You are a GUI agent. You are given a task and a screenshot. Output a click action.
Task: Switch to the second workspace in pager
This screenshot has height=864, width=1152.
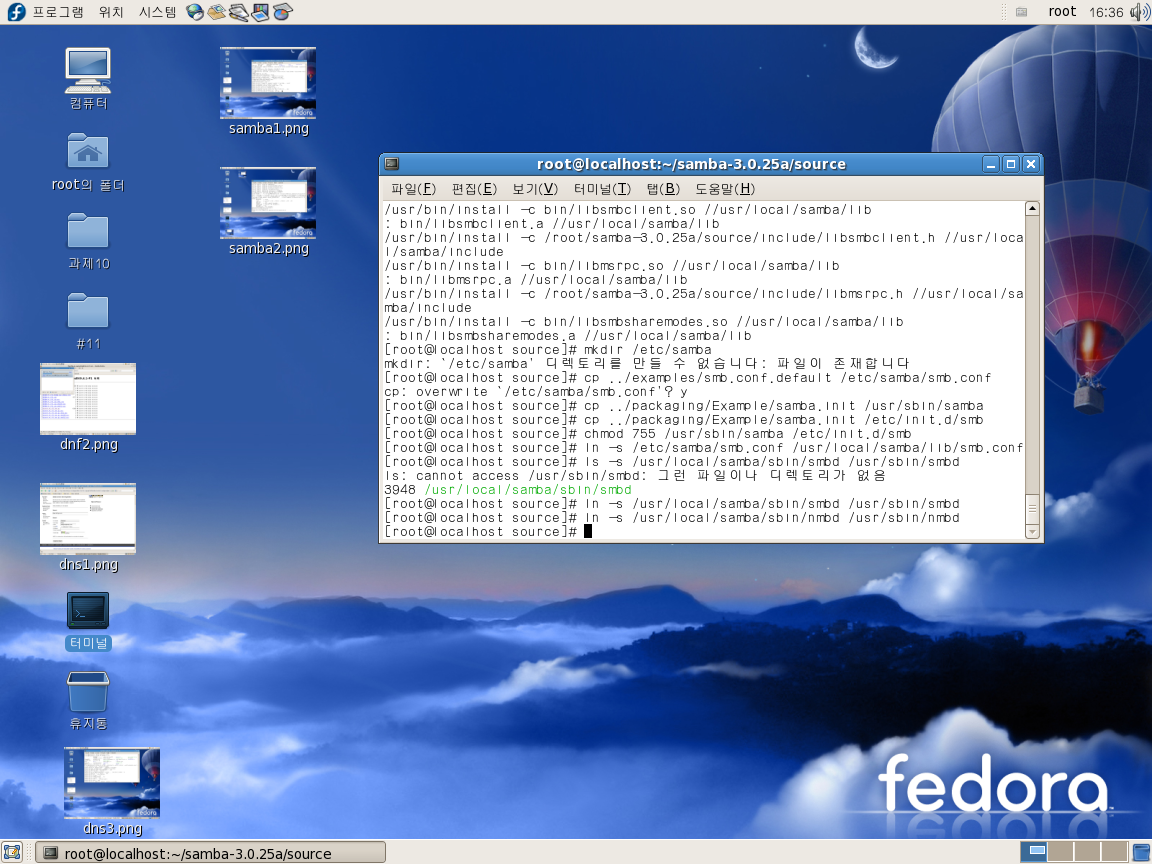(x=1059, y=852)
